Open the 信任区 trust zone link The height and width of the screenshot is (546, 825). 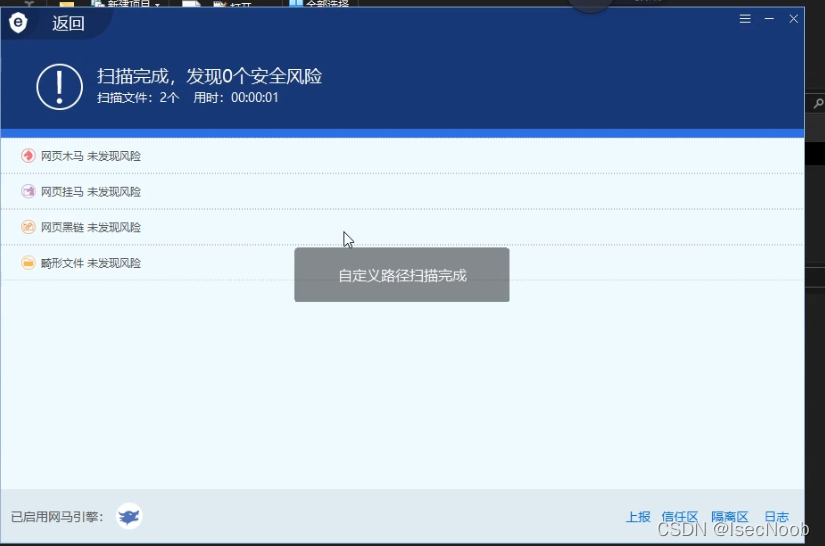tap(679, 517)
